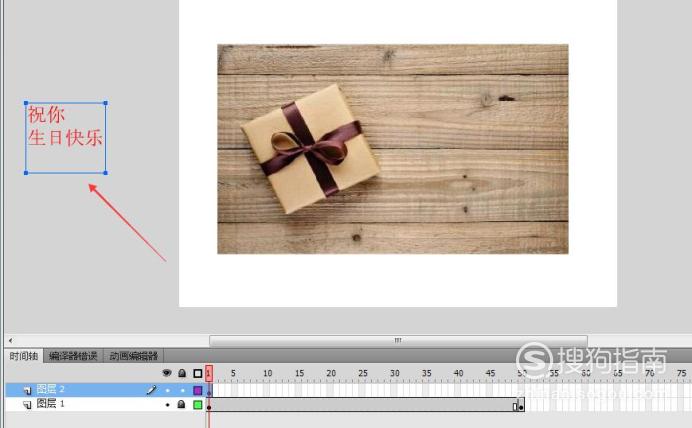Lock 图层 2 via its lock dot
Viewport: 692px width, 428px height.
click(x=182, y=390)
